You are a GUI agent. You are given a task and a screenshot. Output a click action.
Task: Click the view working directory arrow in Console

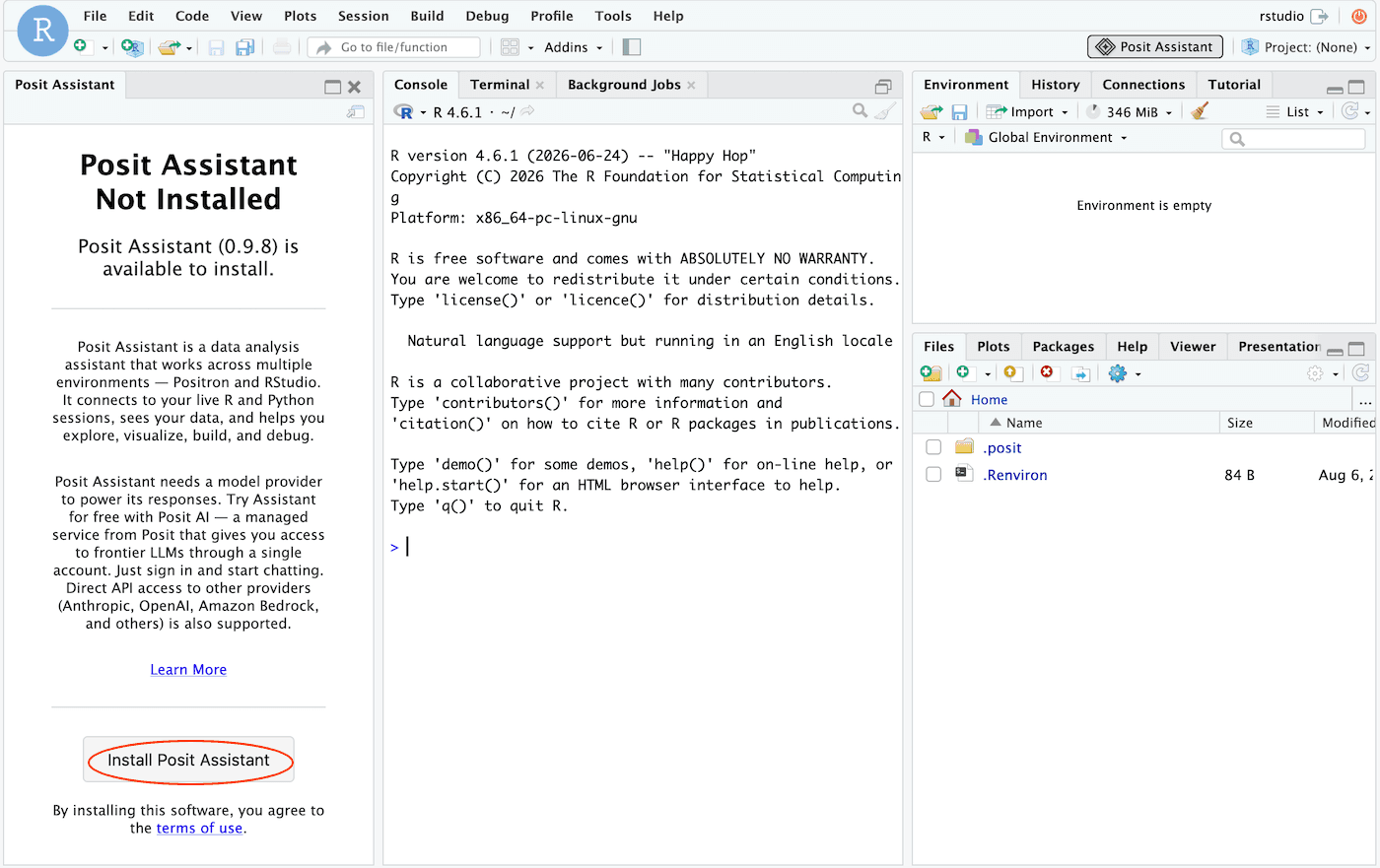click(527, 111)
